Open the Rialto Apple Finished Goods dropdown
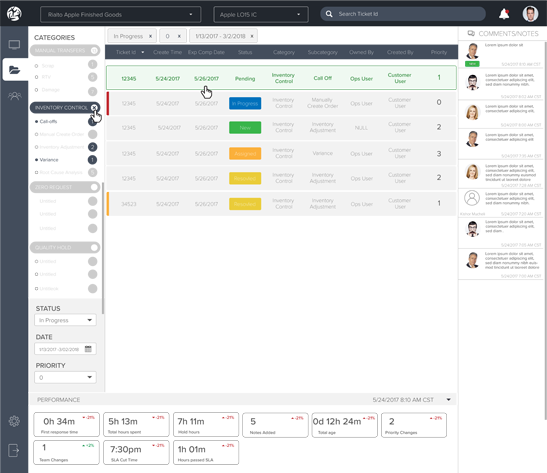This screenshot has width=547, height=473. [120, 15]
